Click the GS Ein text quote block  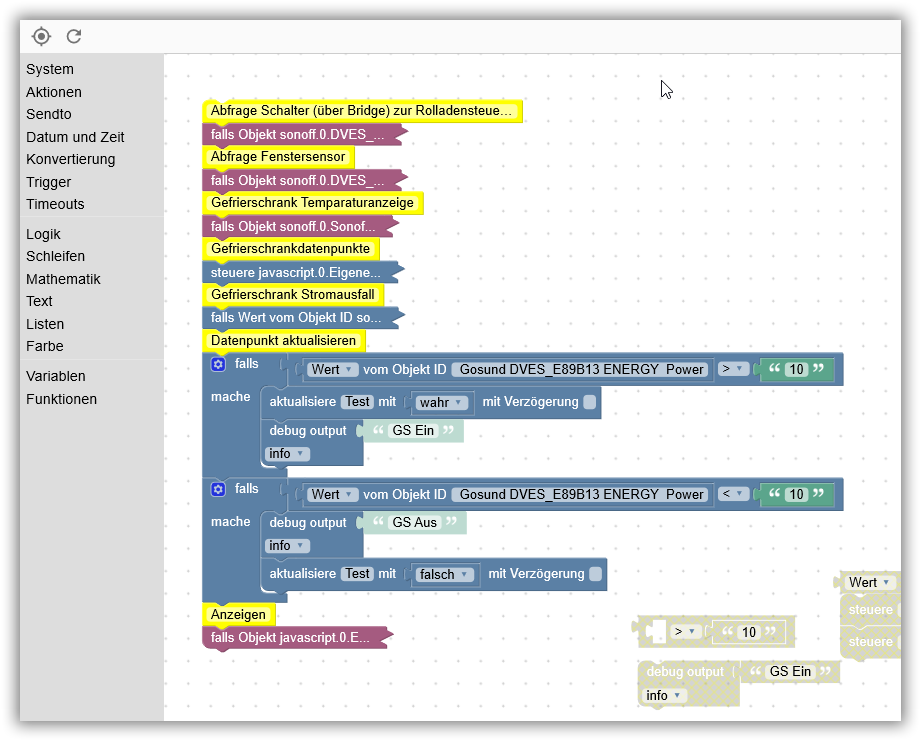tap(413, 430)
